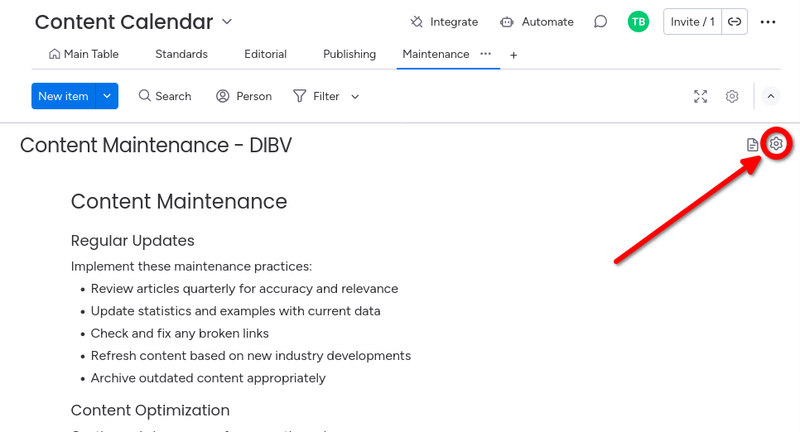Open the board discussion speech bubble icon
Screen dimensions: 800x432
tap(601, 22)
